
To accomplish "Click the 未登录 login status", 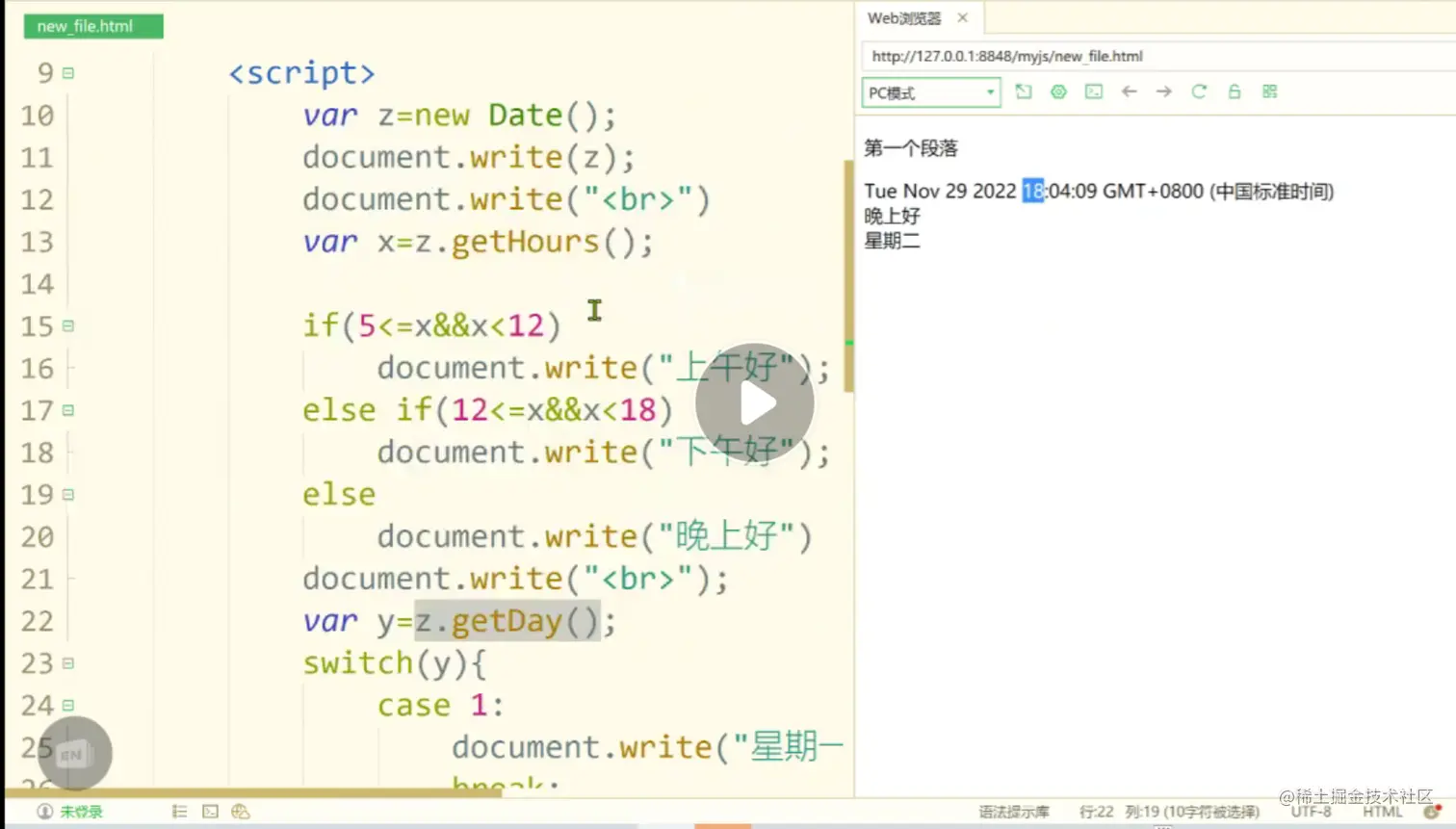I will 69,812.
